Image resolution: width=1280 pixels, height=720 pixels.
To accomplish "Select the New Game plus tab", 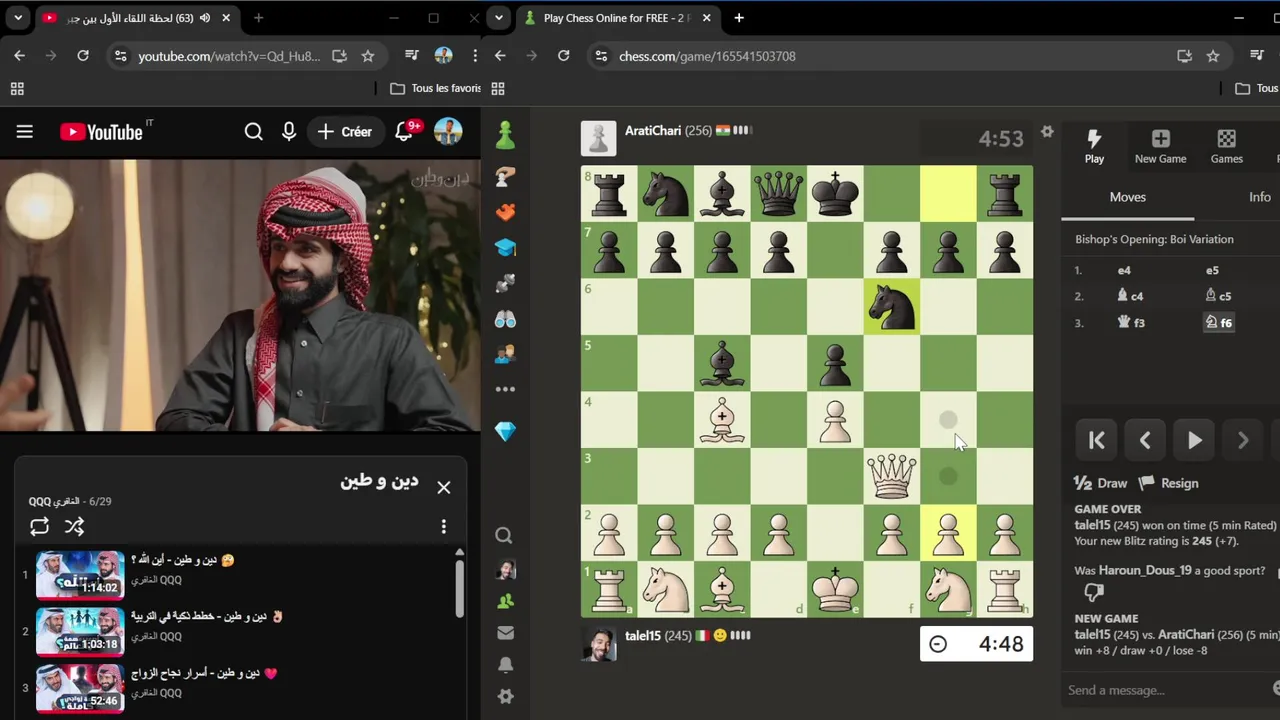I will click(x=1160, y=146).
